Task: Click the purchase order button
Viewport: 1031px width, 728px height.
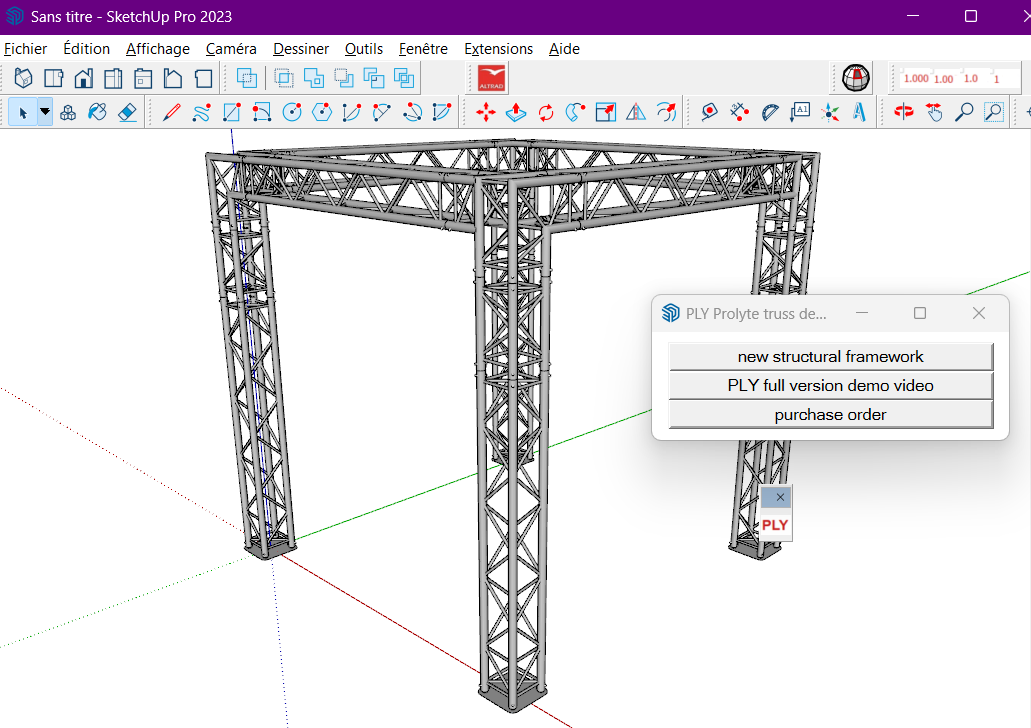Action: 829,414
